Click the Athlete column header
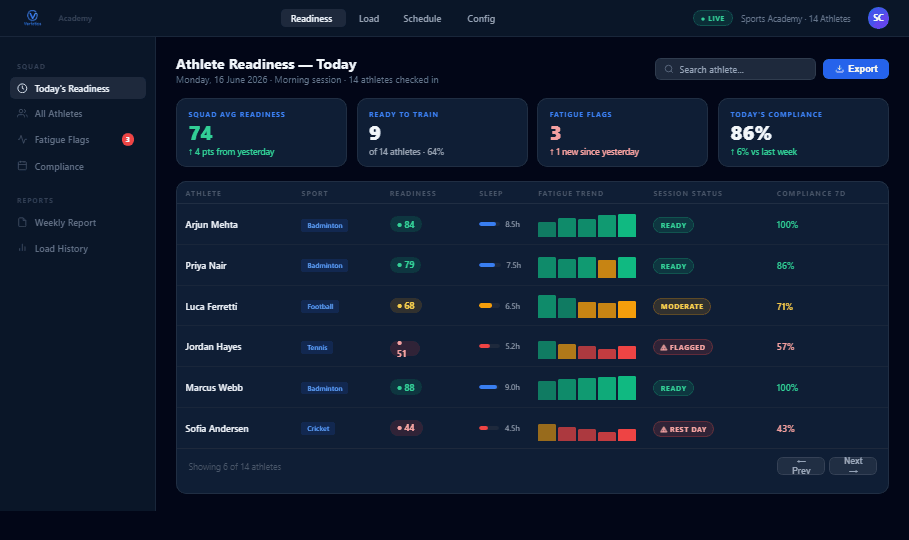The width and height of the screenshot is (909, 540). click(x=203, y=193)
